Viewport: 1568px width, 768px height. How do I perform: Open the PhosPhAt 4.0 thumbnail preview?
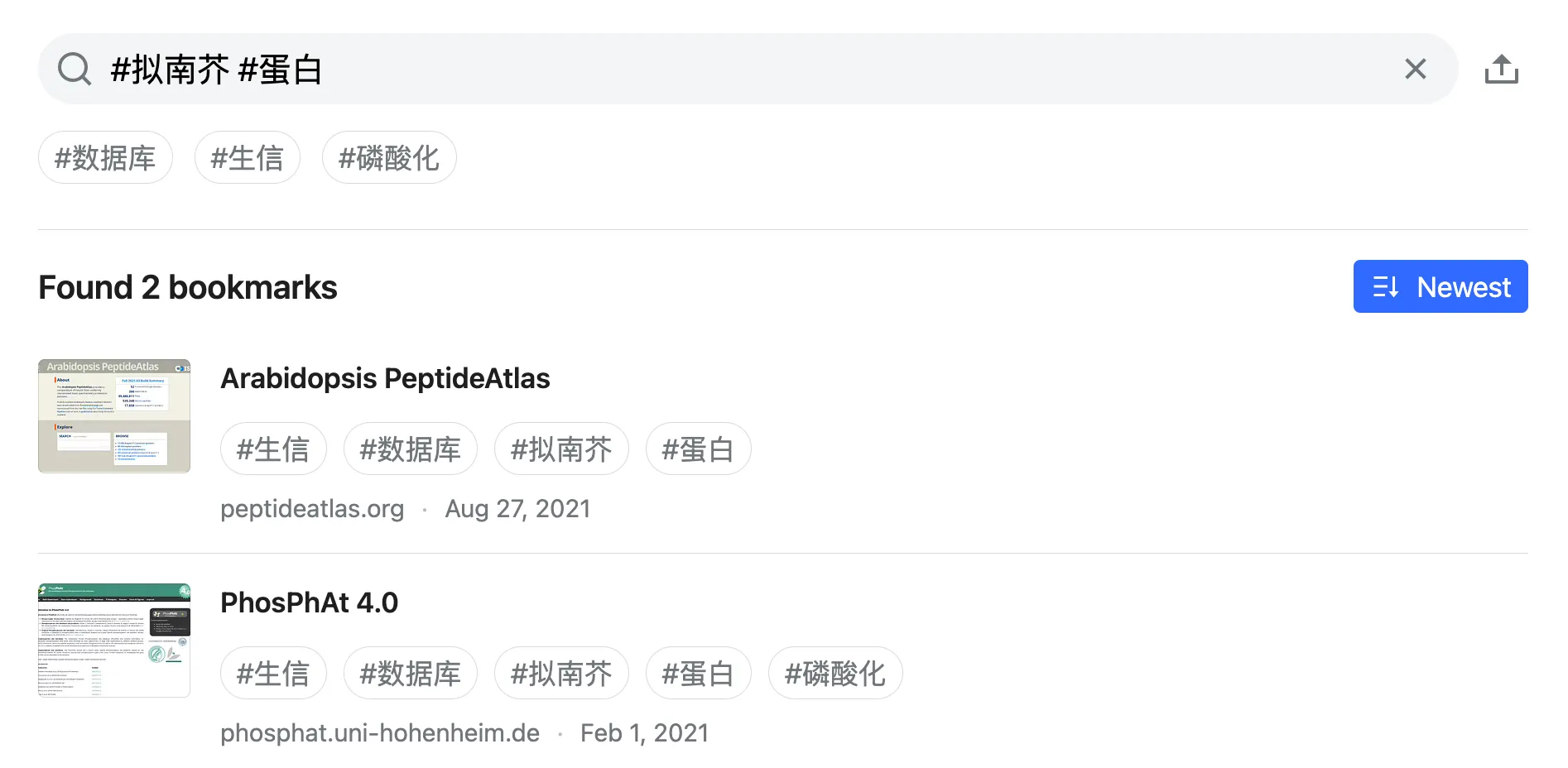tap(114, 640)
